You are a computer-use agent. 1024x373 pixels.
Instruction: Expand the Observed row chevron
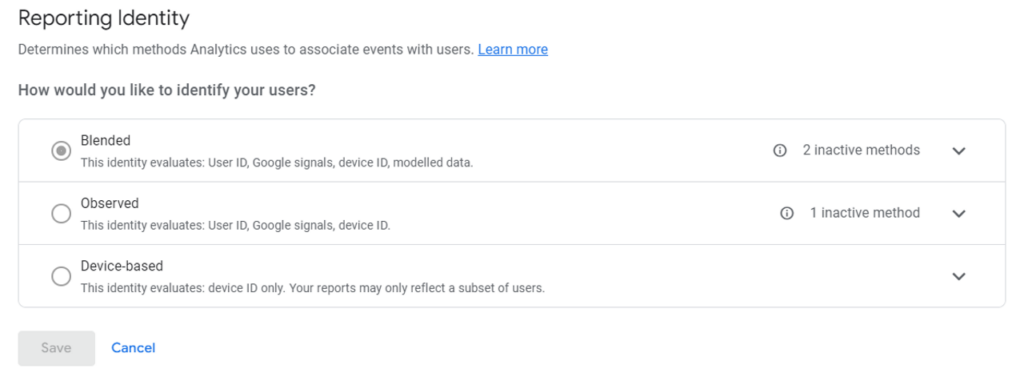[x=959, y=214]
